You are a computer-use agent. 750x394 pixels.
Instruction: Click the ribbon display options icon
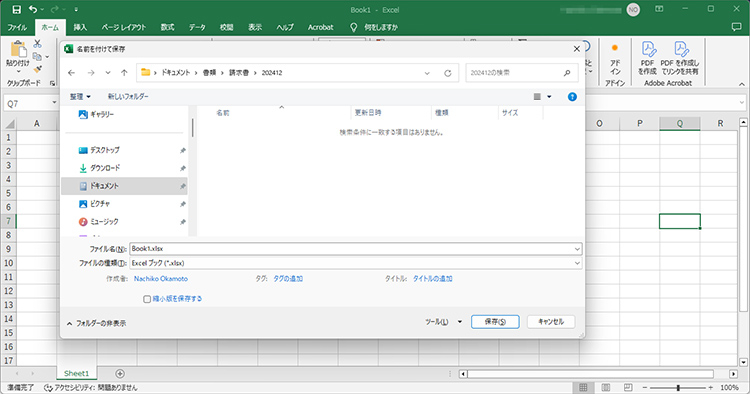tap(659, 9)
